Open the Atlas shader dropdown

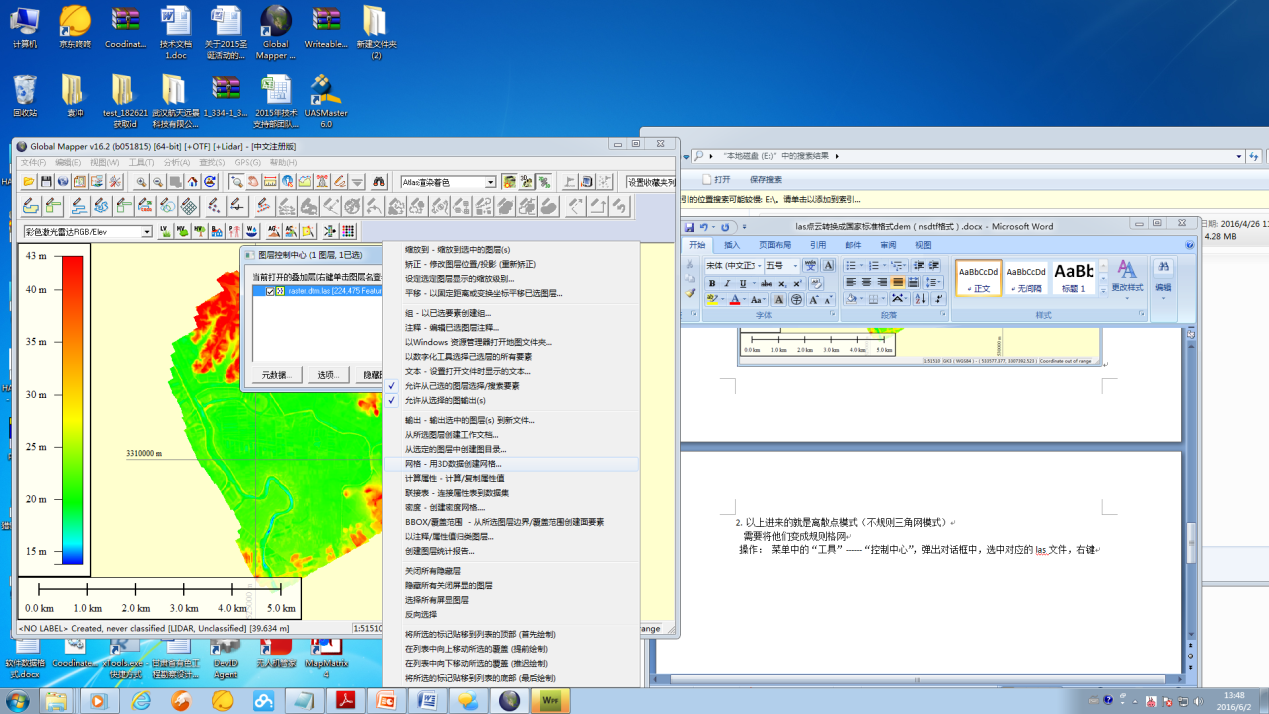(x=490, y=182)
